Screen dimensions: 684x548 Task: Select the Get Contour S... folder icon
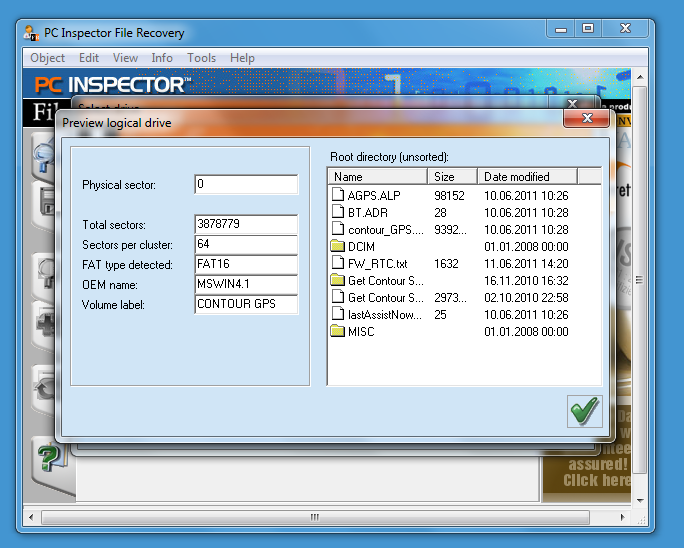[337, 280]
